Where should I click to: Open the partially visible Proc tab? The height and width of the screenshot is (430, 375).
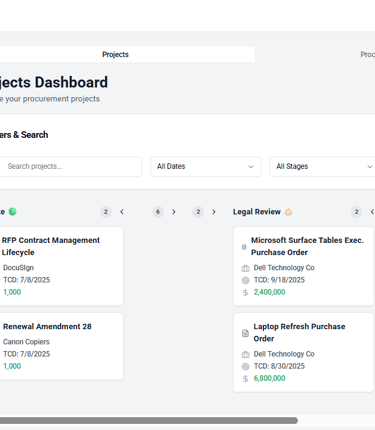tap(367, 55)
